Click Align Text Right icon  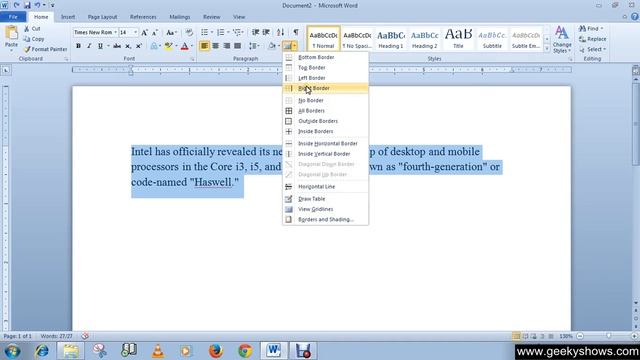tap(227, 46)
